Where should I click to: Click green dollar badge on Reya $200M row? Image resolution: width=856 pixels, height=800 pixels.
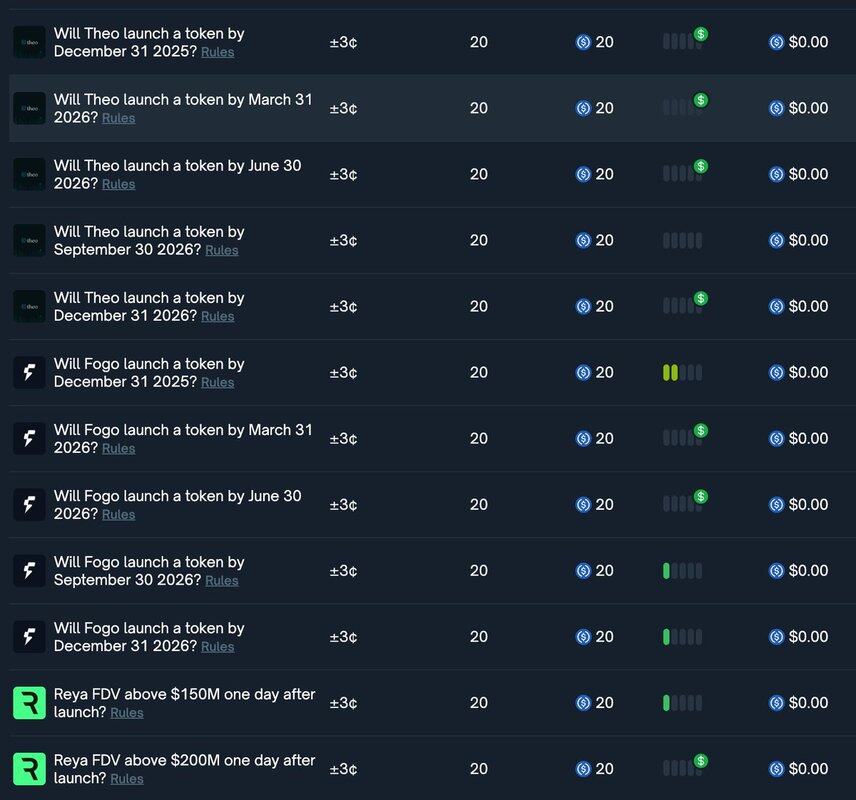click(701, 761)
